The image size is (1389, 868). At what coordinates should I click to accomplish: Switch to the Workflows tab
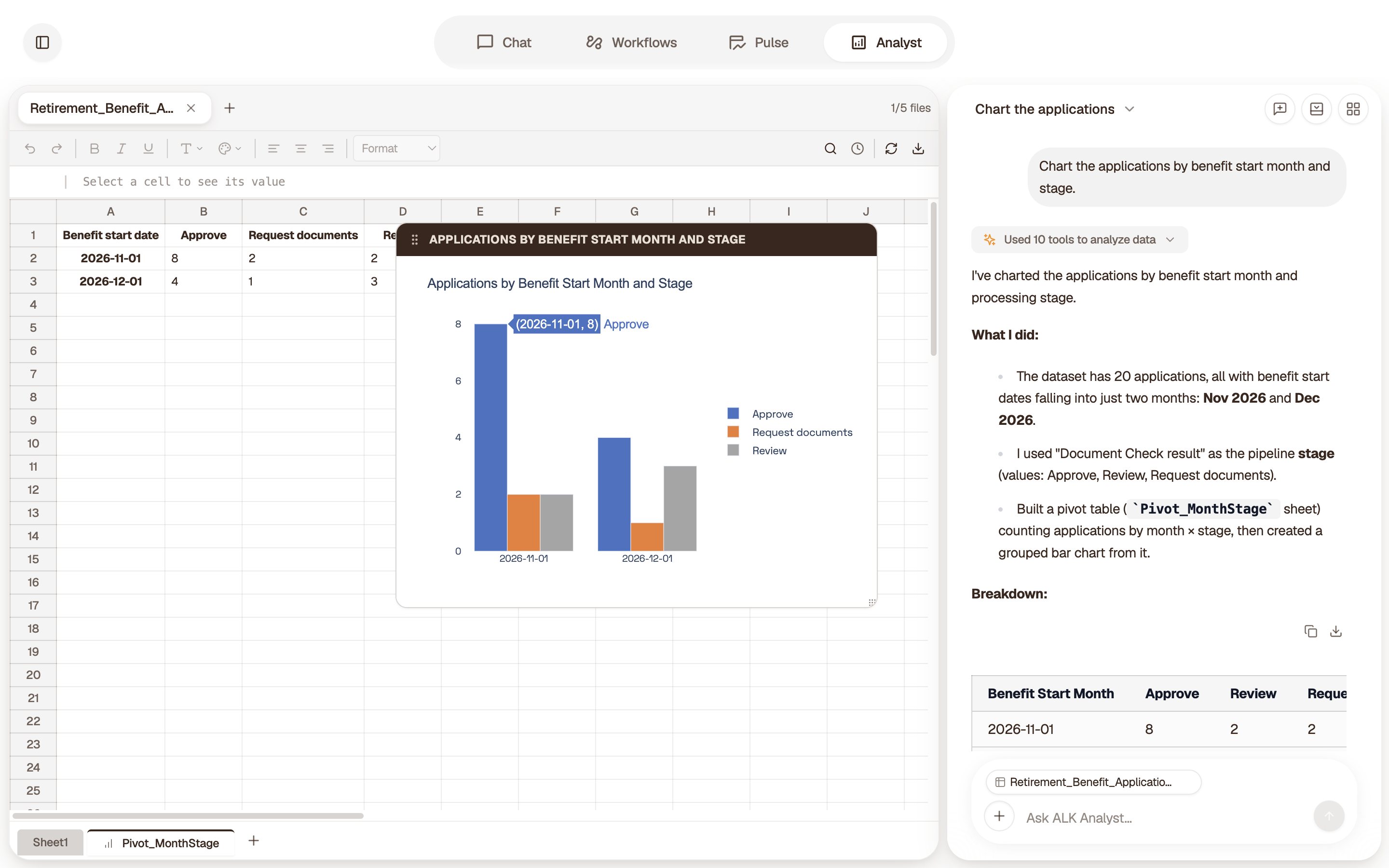[631, 42]
